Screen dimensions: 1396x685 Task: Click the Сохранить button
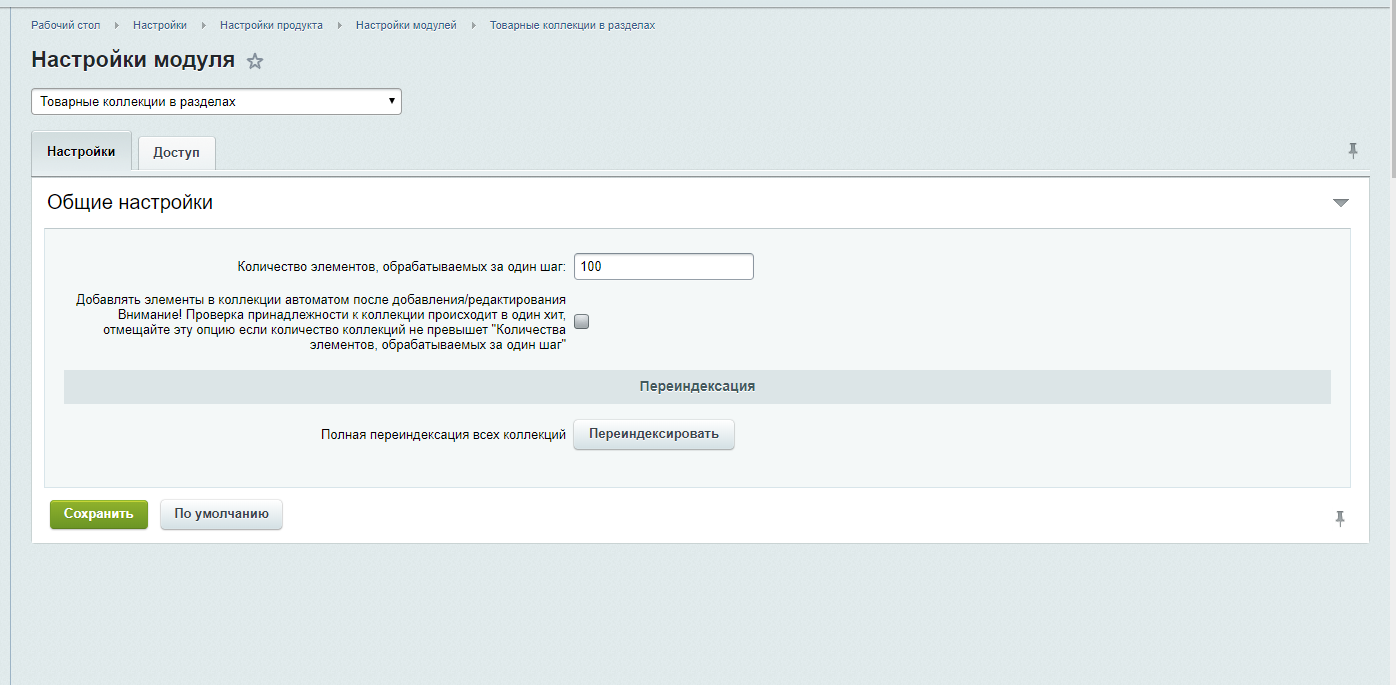click(99, 514)
